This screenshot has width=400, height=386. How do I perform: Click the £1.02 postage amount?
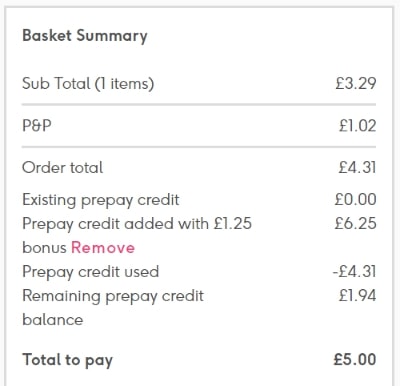point(357,126)
